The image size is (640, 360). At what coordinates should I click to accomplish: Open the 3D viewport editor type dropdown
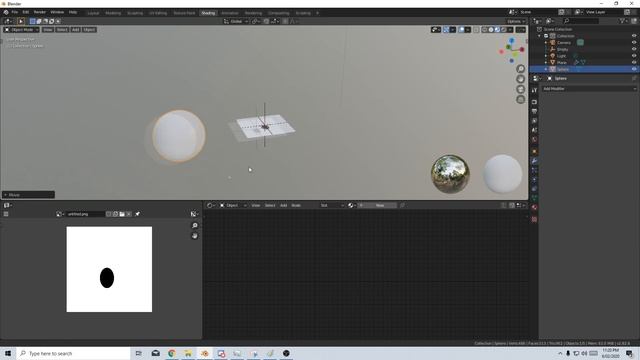8,21
